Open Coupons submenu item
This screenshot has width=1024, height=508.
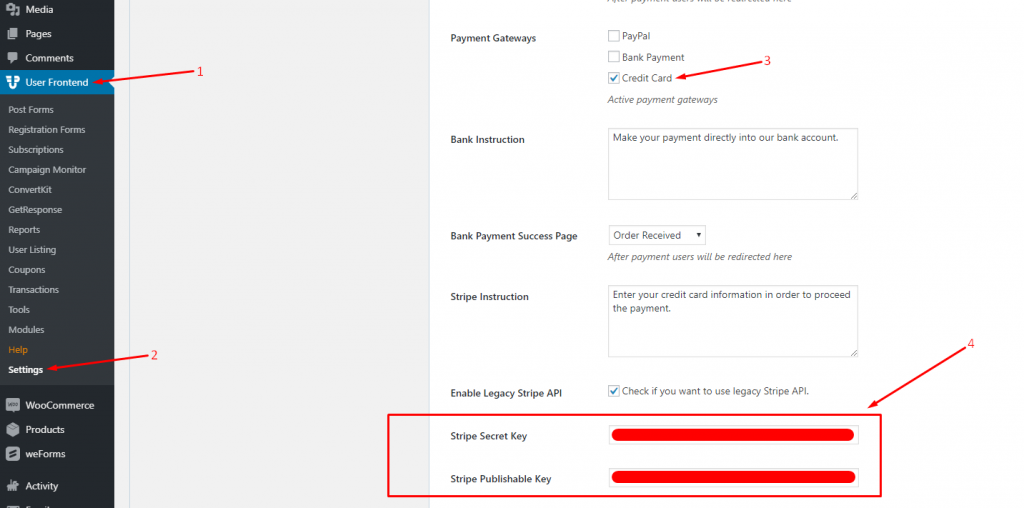pyautogui.click(x=27, y=270)
